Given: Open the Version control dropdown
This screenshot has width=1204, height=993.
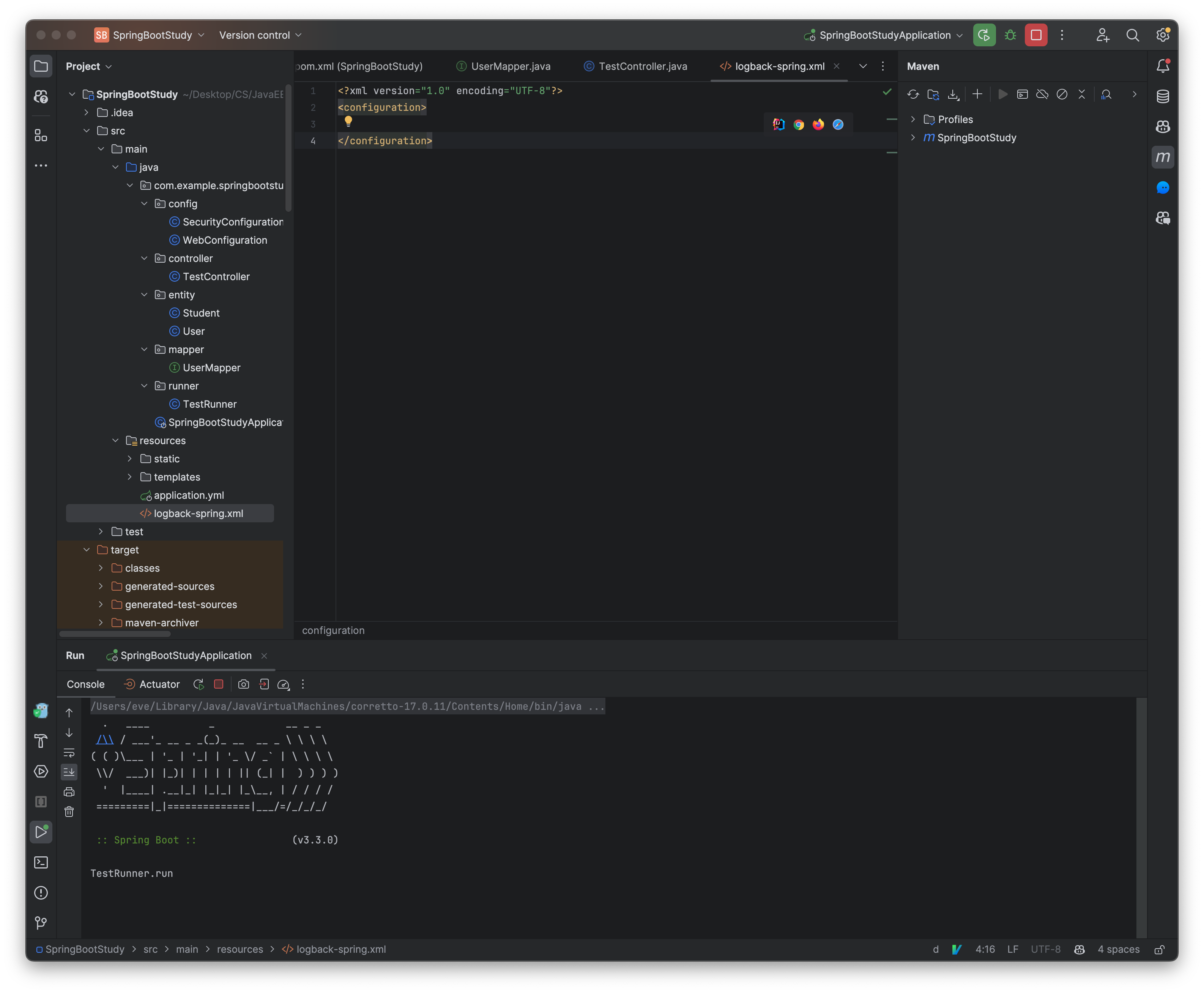Looking at the screenshot, I should tap(260, 35).
